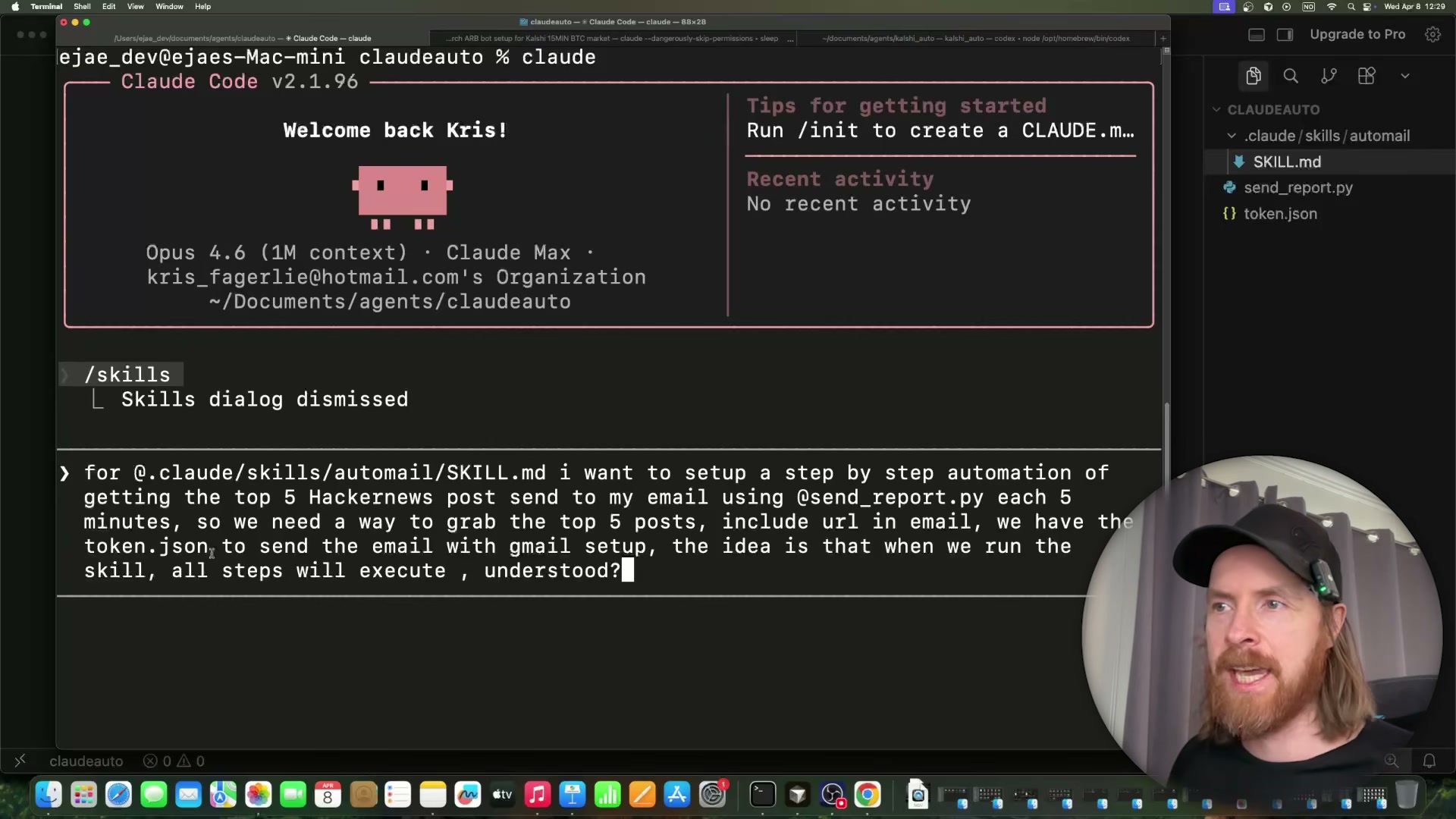Click the Upgrade to Pro link
The width and height of the screenshot is (1456, 819).
pos(1357,34)
